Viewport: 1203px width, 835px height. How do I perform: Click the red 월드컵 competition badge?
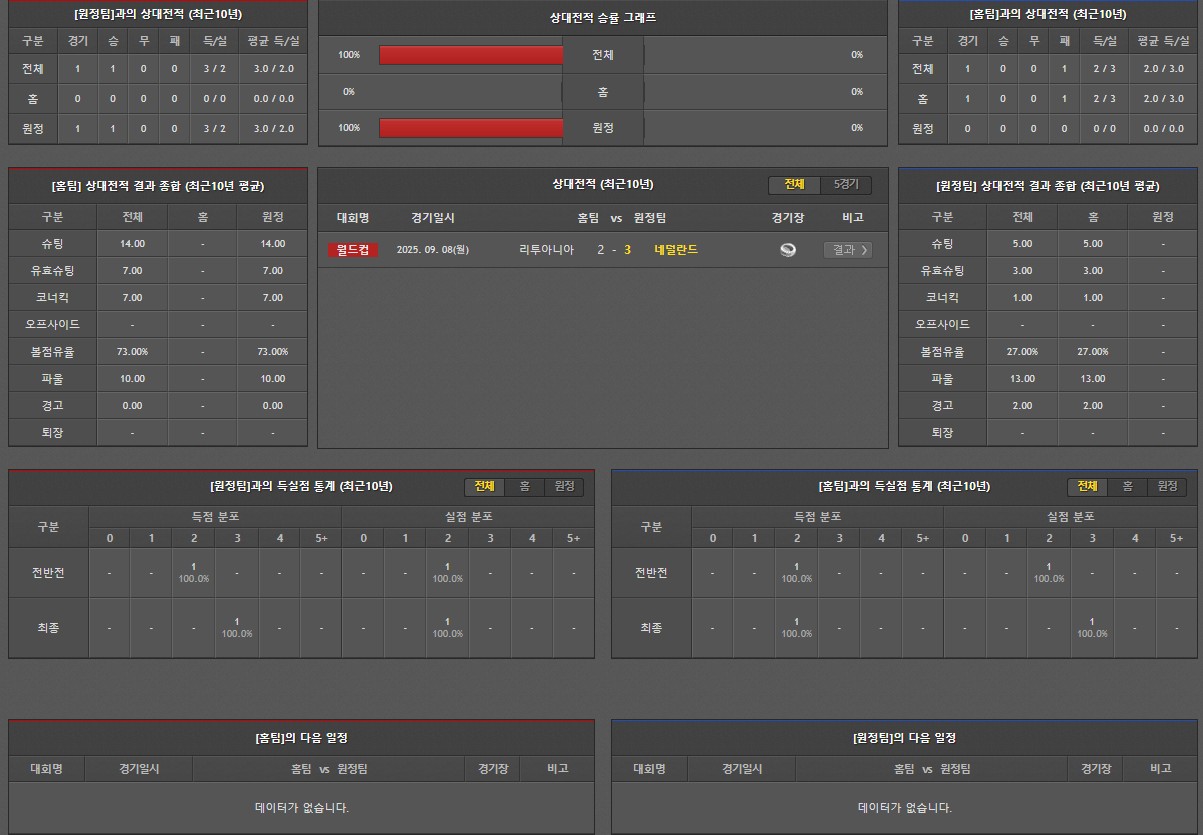point(352,250)
